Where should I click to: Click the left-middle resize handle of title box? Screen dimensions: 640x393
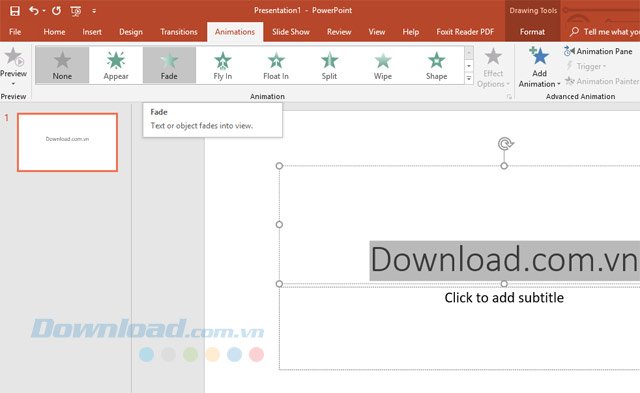click(279, 224)
